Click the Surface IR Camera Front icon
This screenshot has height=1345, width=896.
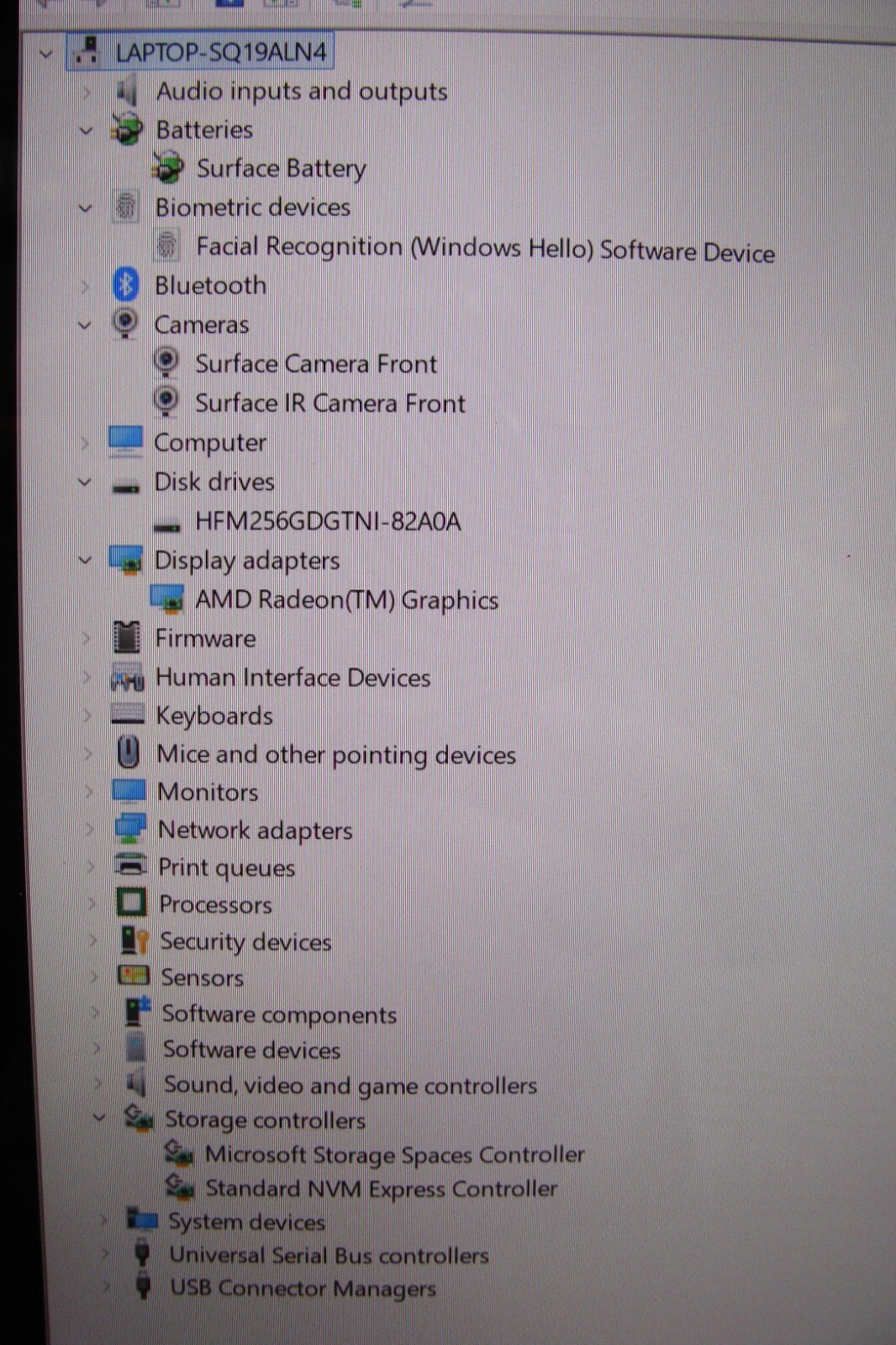pyautogui.click(x=166, y=402)
